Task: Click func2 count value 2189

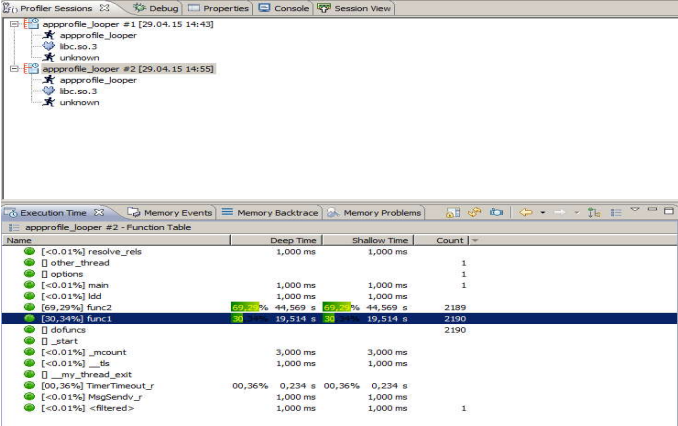Action: (x=455, y=307)
